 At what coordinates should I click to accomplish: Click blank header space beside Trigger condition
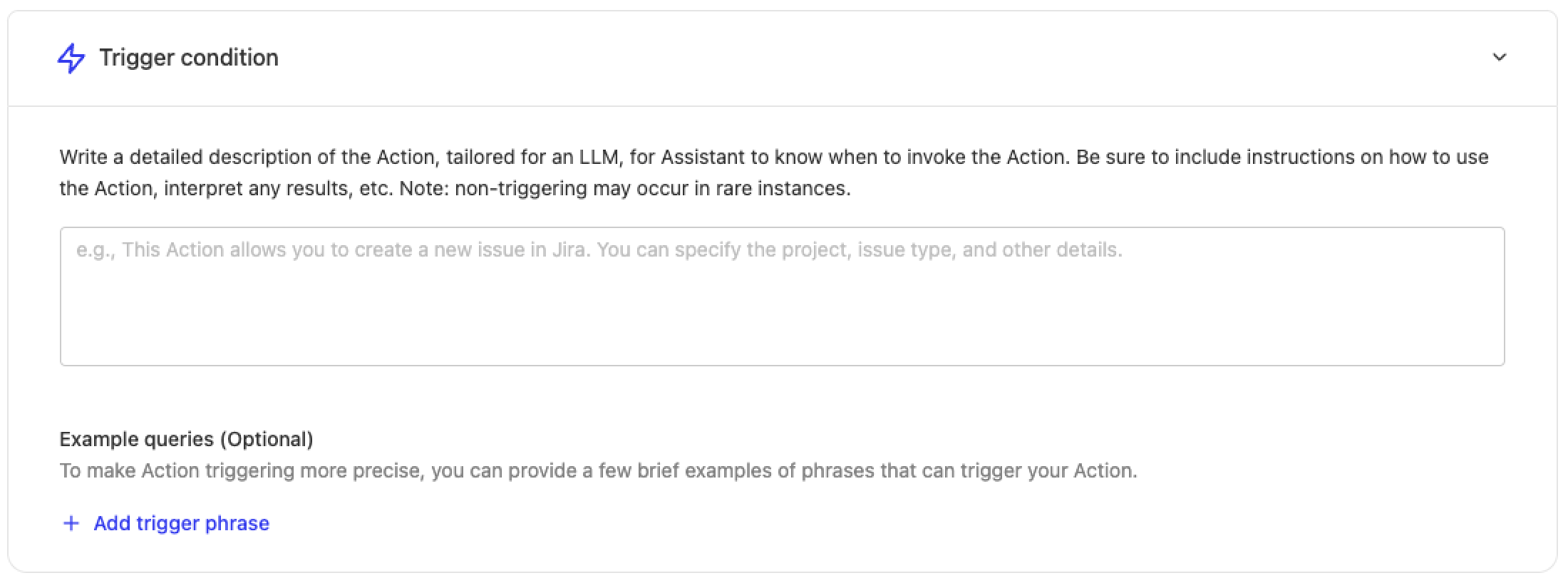click(855, 58)
